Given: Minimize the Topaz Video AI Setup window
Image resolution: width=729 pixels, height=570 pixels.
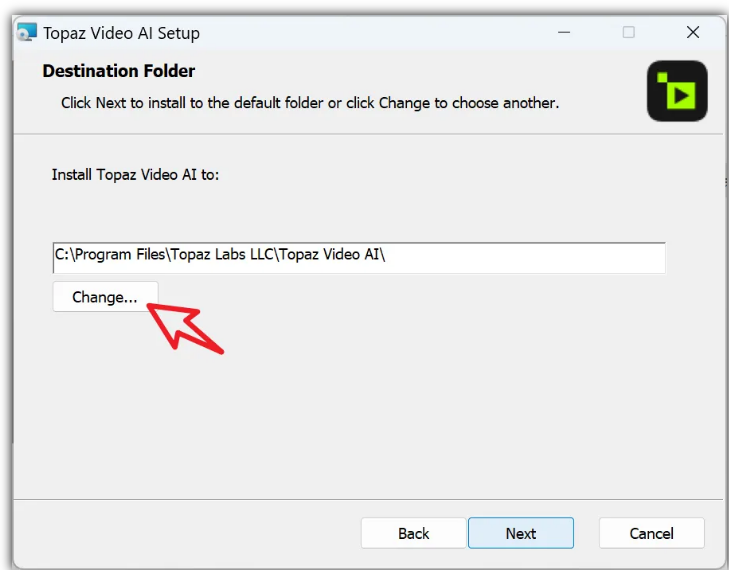Looking at the screenshot, I should click(x=565, y=32).
